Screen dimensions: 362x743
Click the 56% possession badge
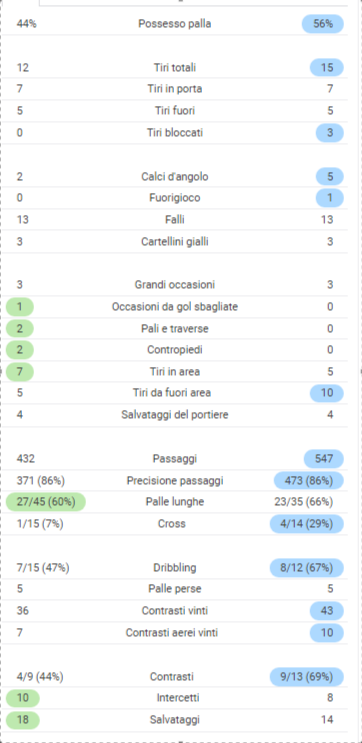pyautogui.click(x=323, y=24)
